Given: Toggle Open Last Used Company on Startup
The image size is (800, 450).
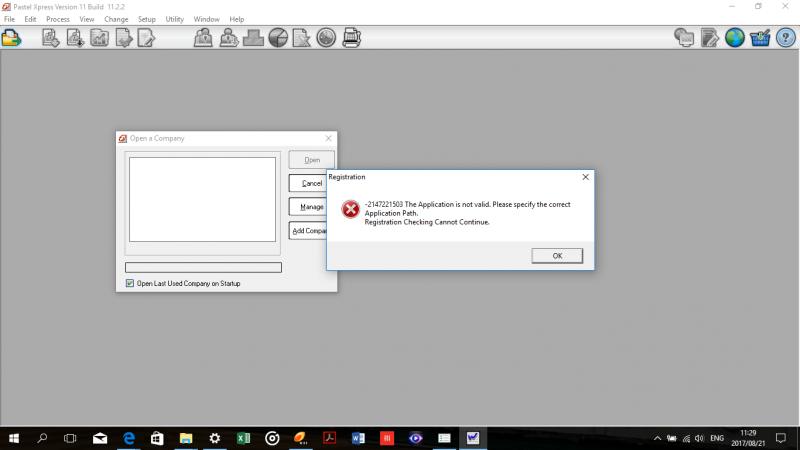Looking at the screenshot, I should tap(130, 283).
